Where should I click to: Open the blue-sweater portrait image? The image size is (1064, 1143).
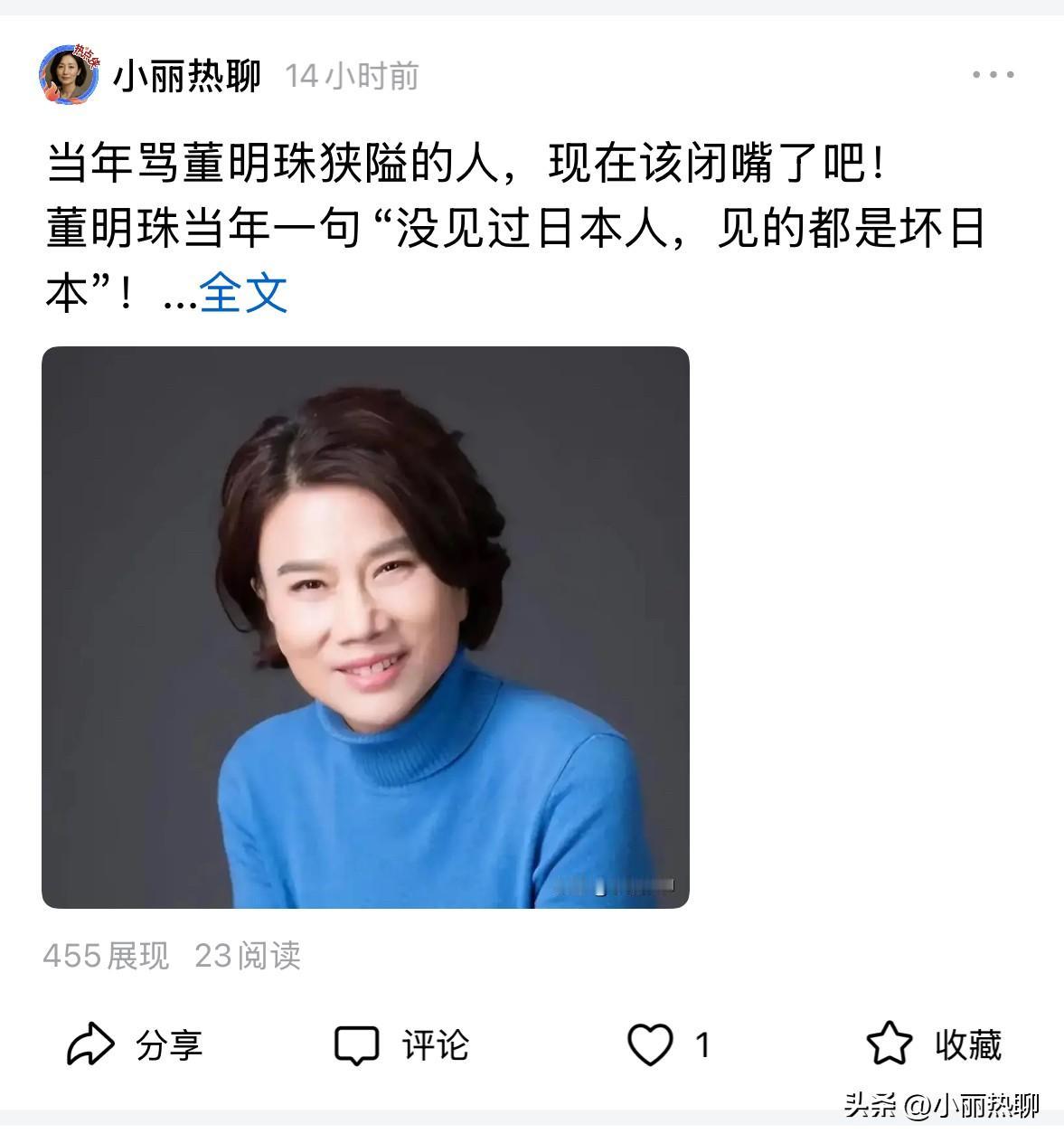pos(365,628)
